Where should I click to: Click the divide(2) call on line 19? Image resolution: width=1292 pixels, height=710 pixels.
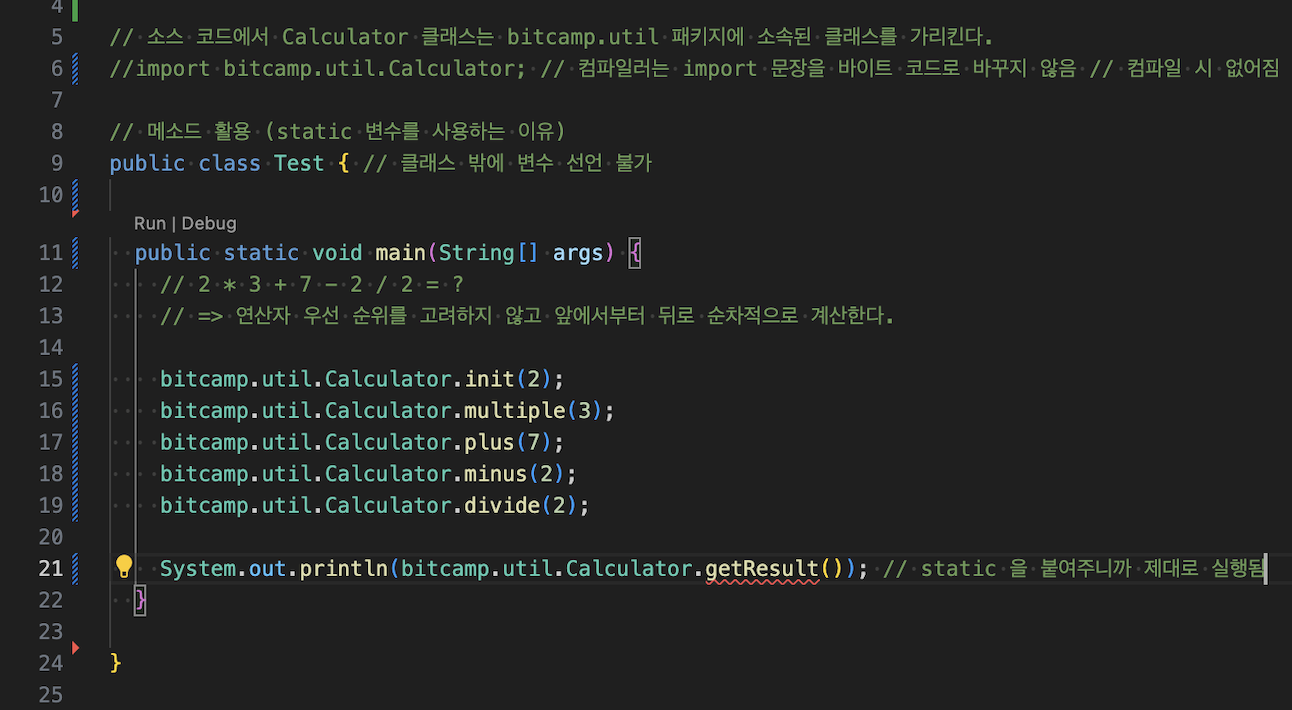[x=520, y=505]
